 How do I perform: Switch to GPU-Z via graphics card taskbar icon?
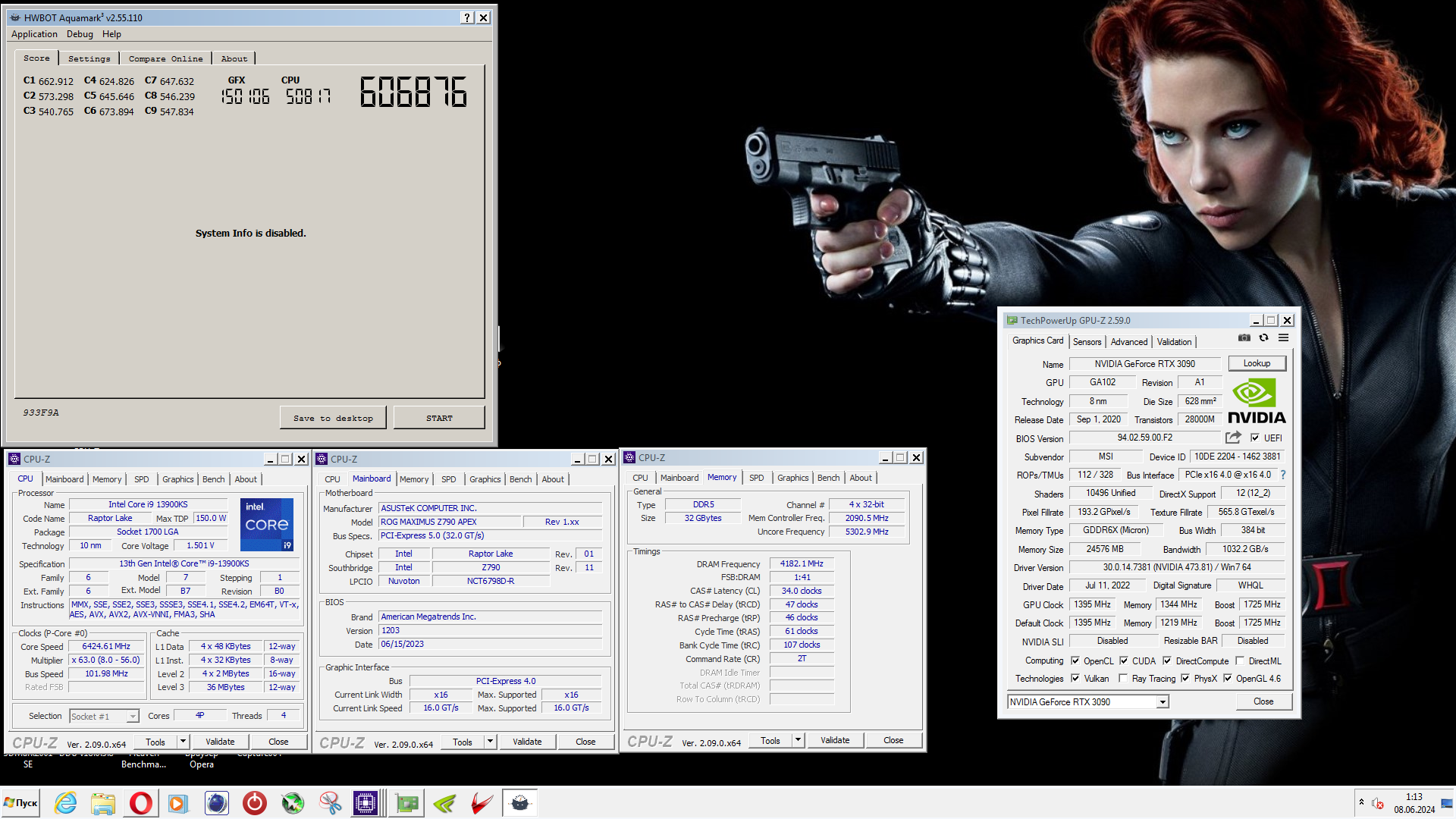point(407,803)
